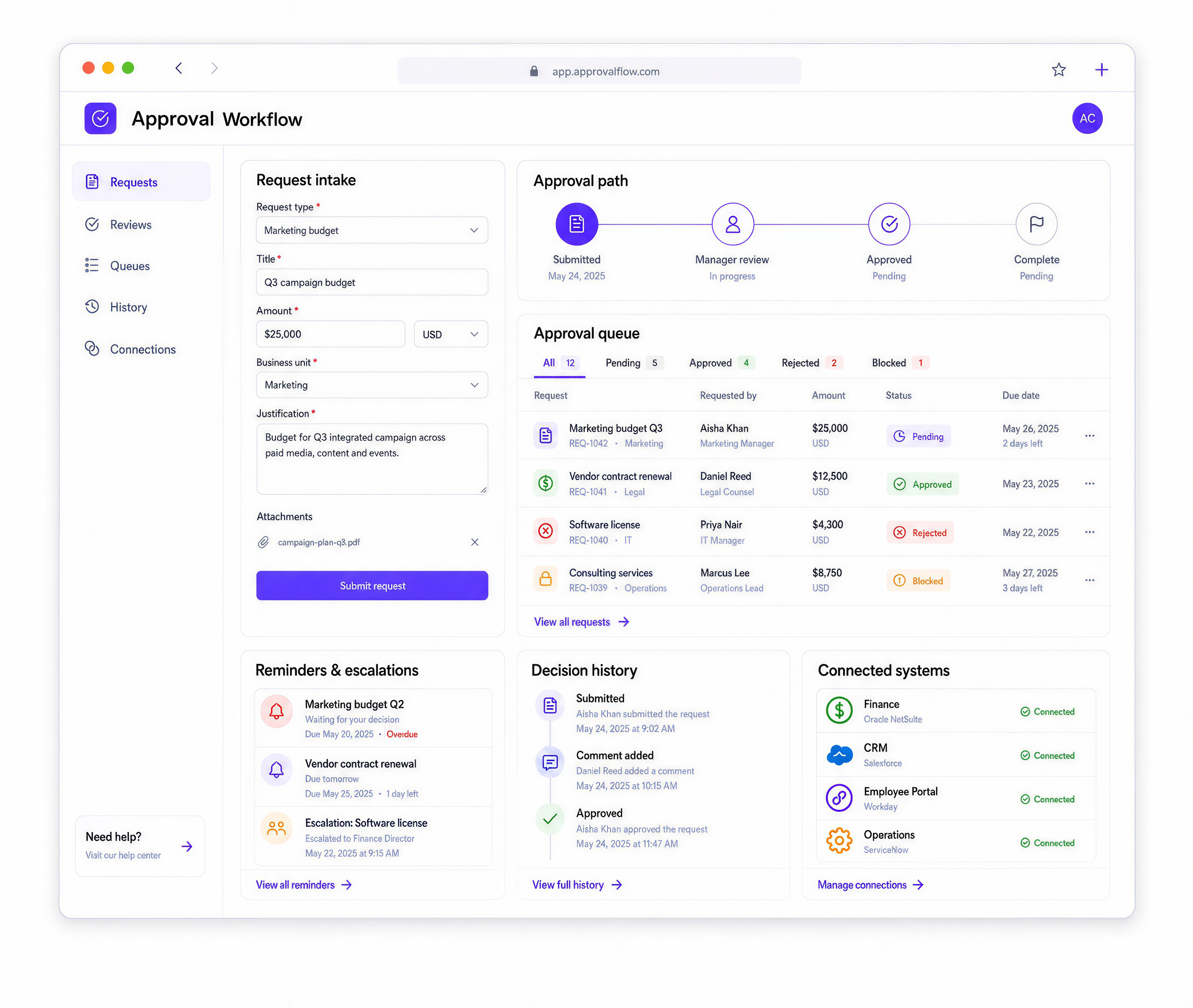This screenshot has height=1008, width=1193.
Task: Click the bell icon for Marketing budget Q2 reminder
Action: click(277, 711)
